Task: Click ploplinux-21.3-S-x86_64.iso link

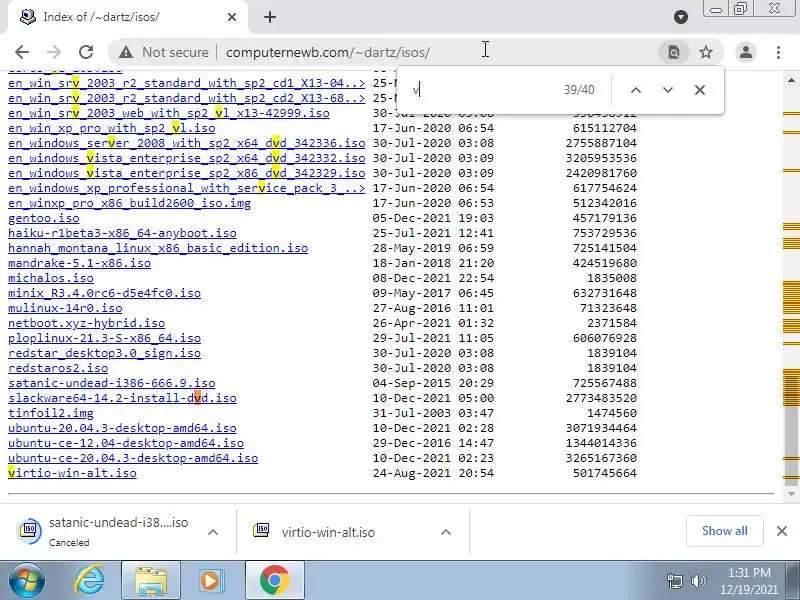Action: point(105,338)
